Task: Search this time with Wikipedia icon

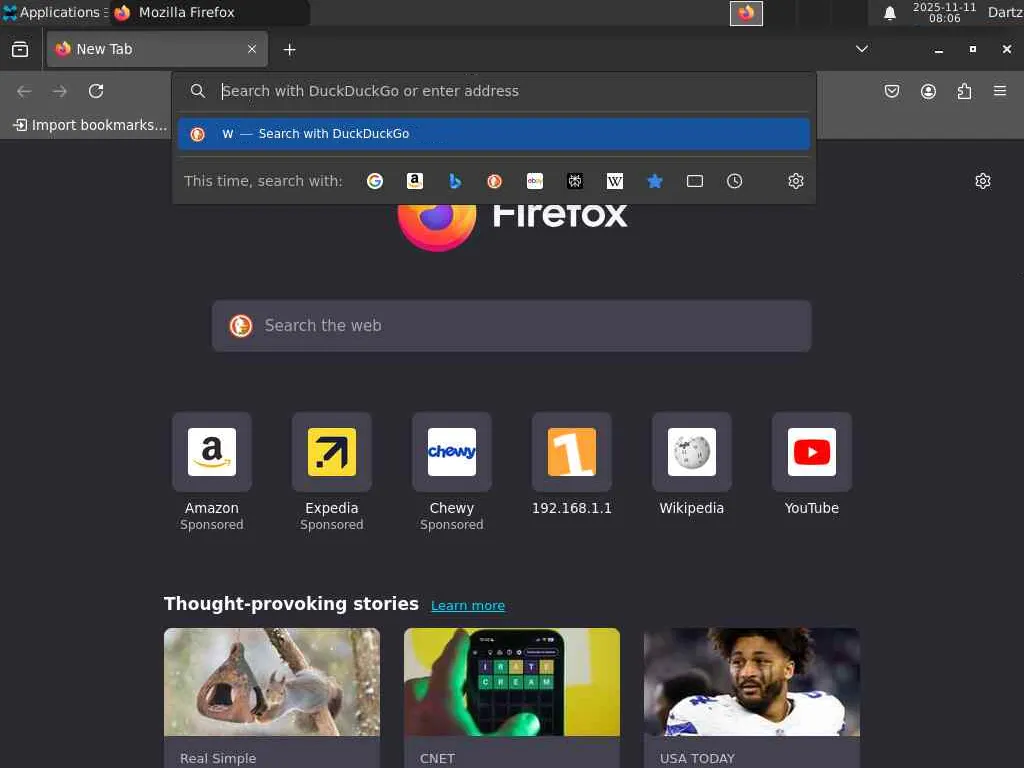Action: click(615, 181)
